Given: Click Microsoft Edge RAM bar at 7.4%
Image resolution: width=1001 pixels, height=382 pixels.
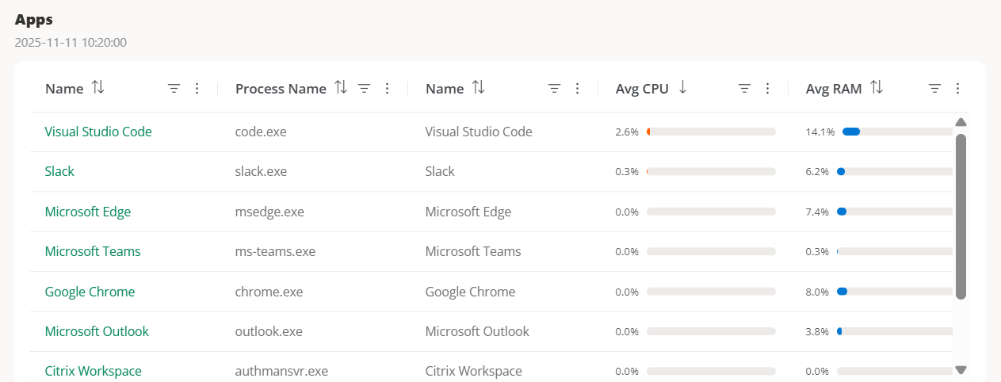Looking at the screenshot, I should coord(894,211).
